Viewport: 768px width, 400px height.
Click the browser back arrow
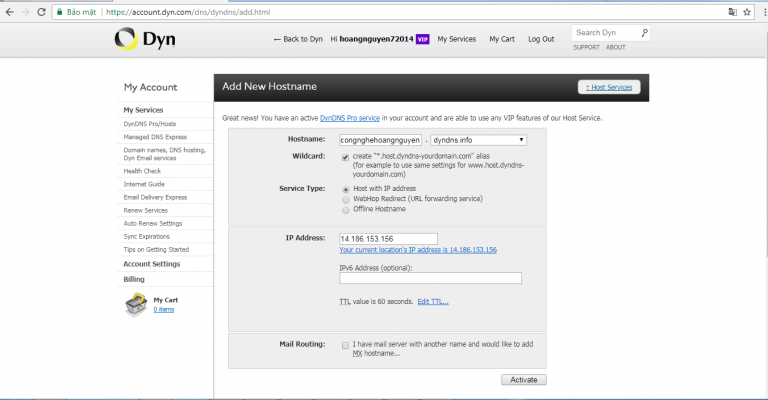[9, 12]
